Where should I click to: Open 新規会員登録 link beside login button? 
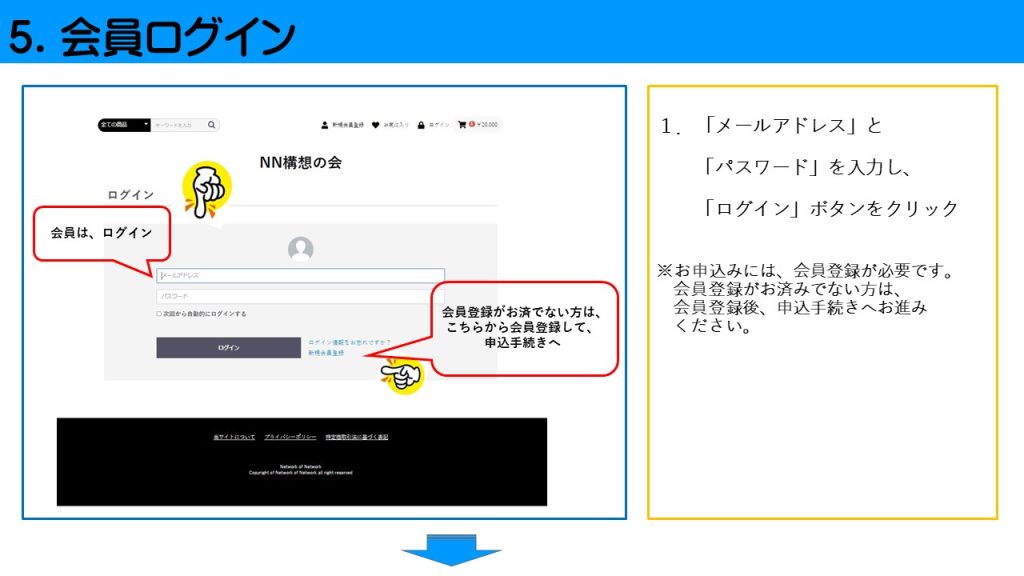click(326, 353)
